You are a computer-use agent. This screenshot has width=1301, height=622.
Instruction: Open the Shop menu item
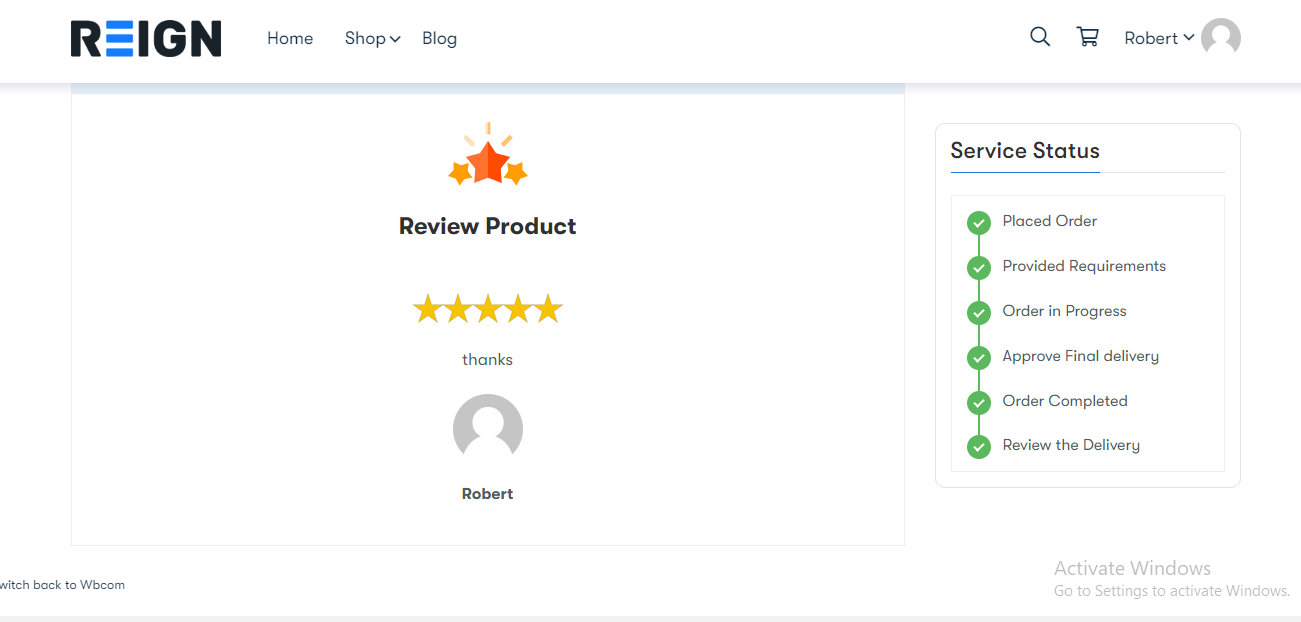[365, 38]
